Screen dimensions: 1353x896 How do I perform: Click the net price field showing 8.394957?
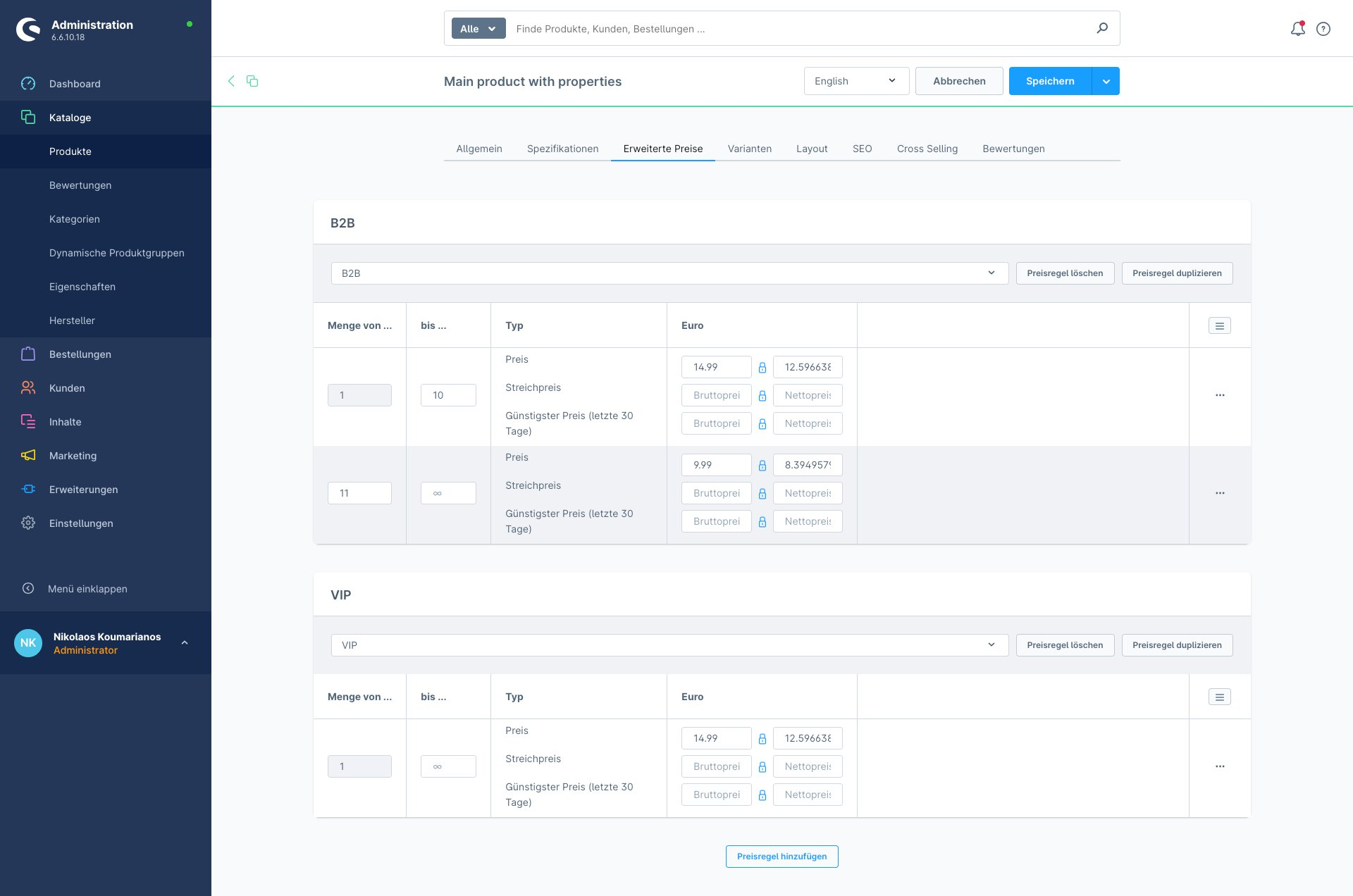click(808, 465)
